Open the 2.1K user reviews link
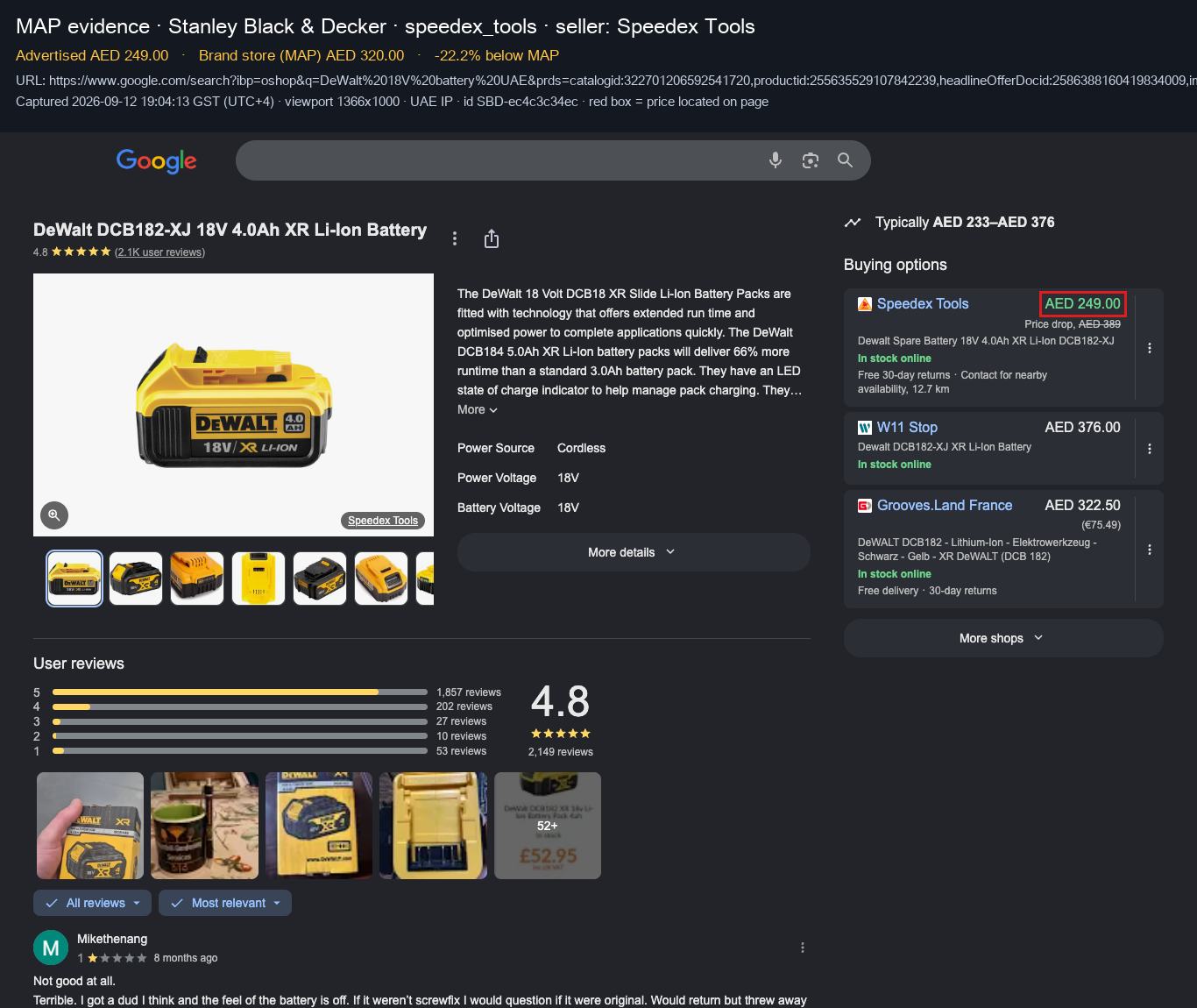Image resolution: width=1197 pixels, height=1008 pixels. tap(159, 252)
